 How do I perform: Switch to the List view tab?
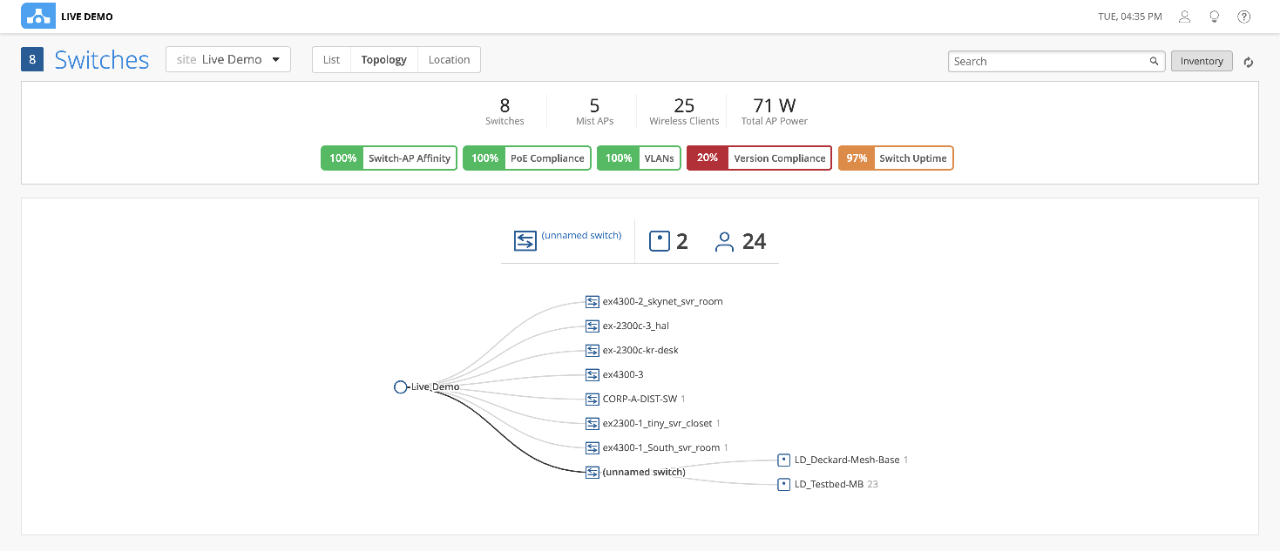(x=331, y=60)
